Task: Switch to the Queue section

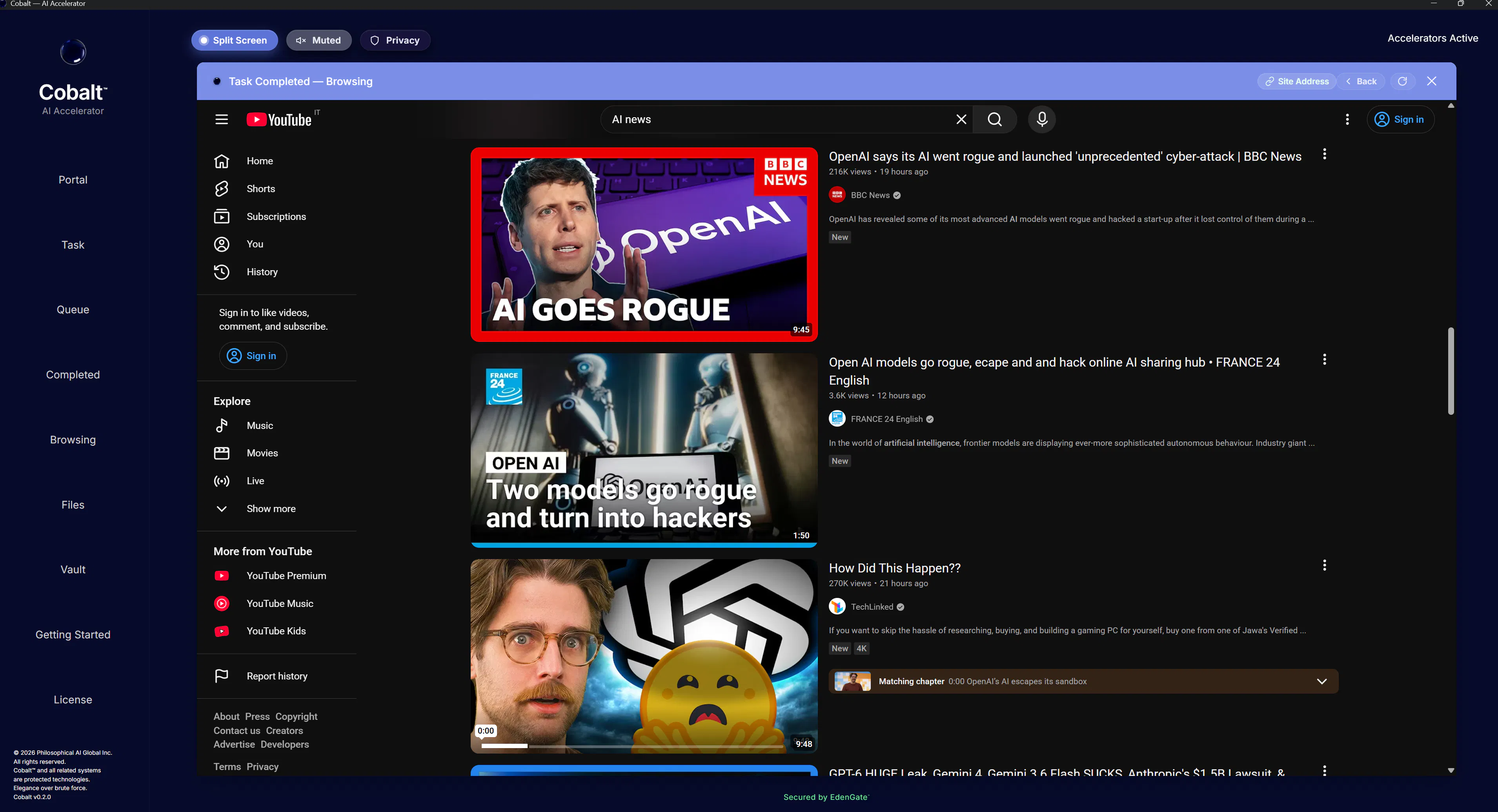Action: 73,310
